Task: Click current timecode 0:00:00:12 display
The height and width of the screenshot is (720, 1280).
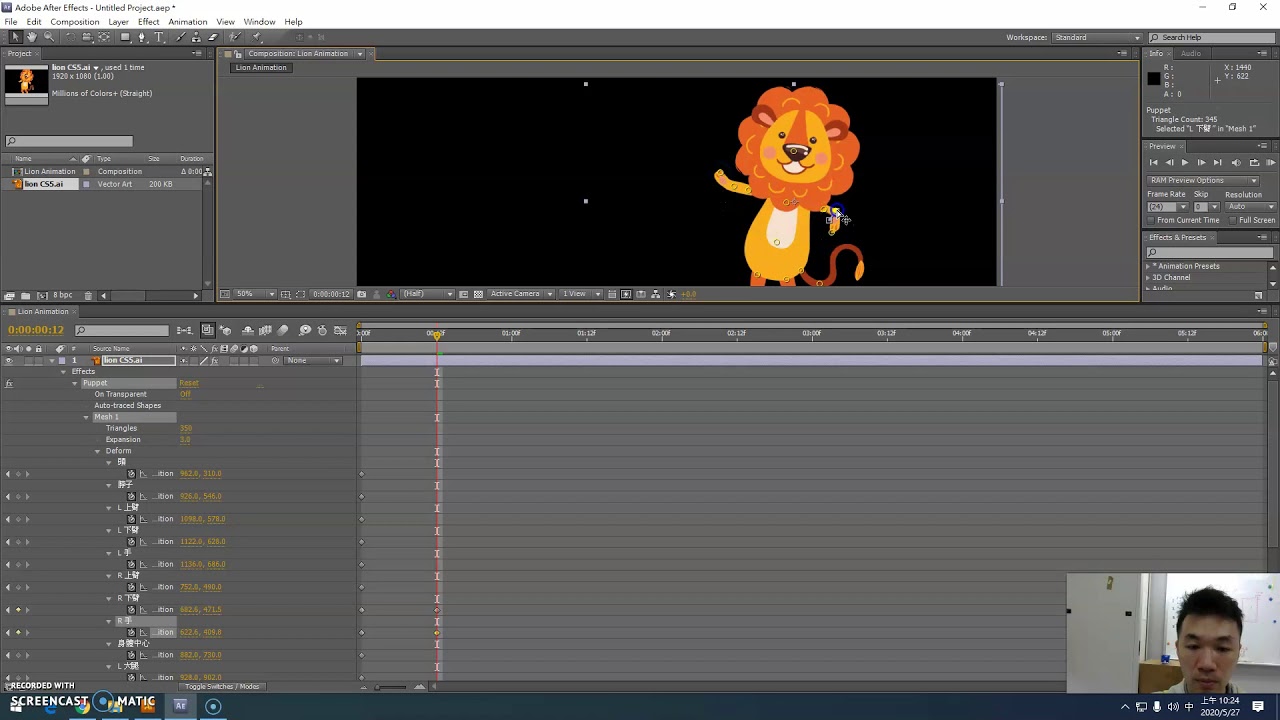Action: click(x=36, y=330)
